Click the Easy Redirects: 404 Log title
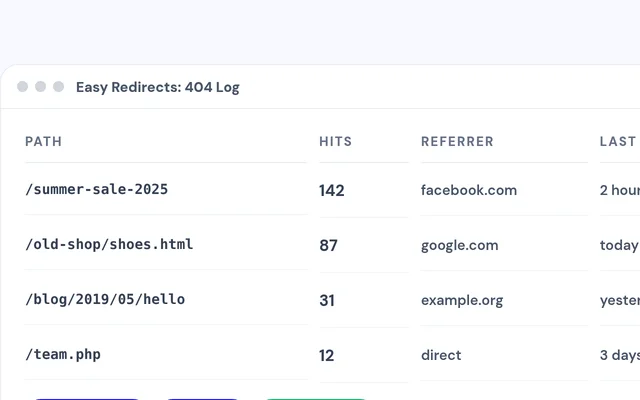Image resolution: width=640 pixels, height=400 pixels. click(158, 87)
